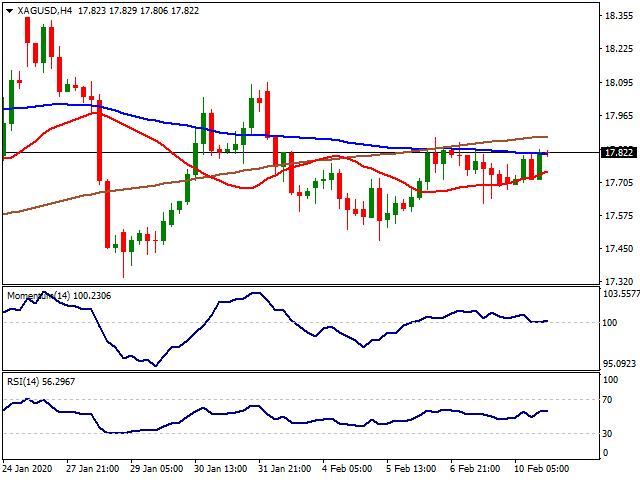
Task: Click the RSI 30 level label
Action: click(607, 433)
